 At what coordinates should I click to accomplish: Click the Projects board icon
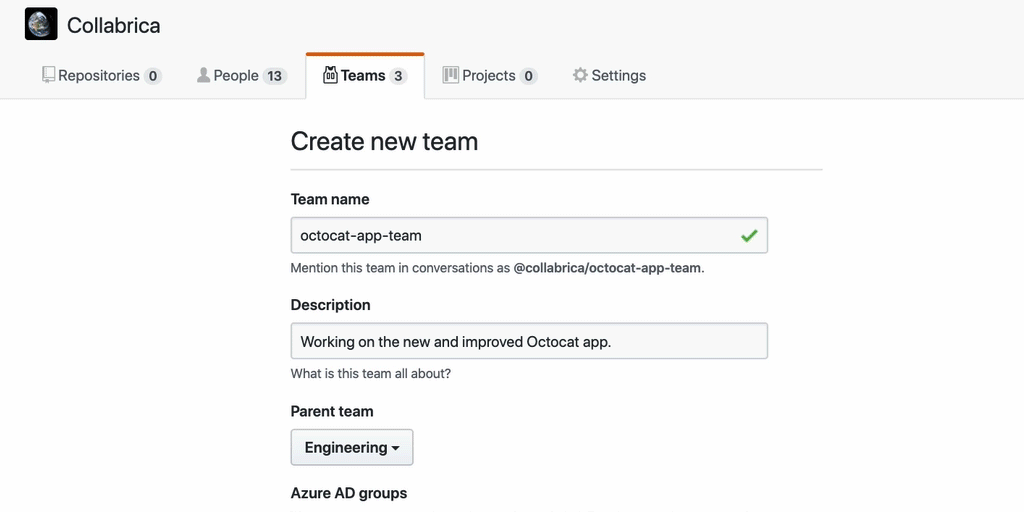coord(451,75)
